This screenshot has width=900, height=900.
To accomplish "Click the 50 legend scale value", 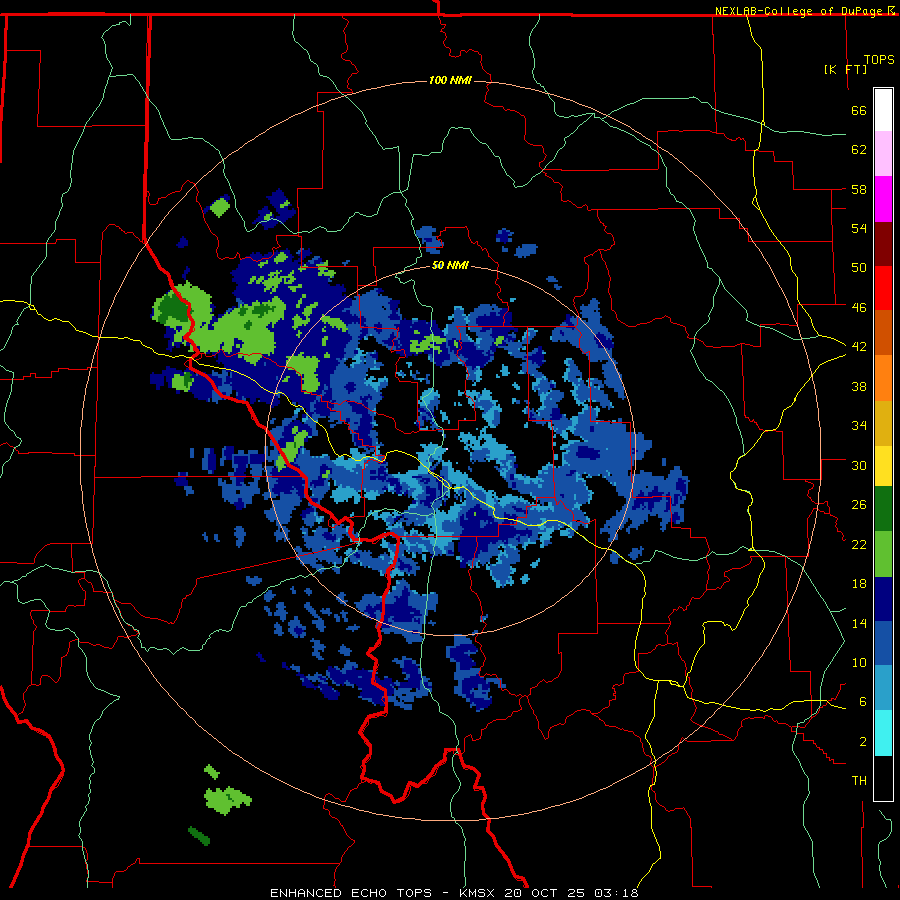I will 859,268.
